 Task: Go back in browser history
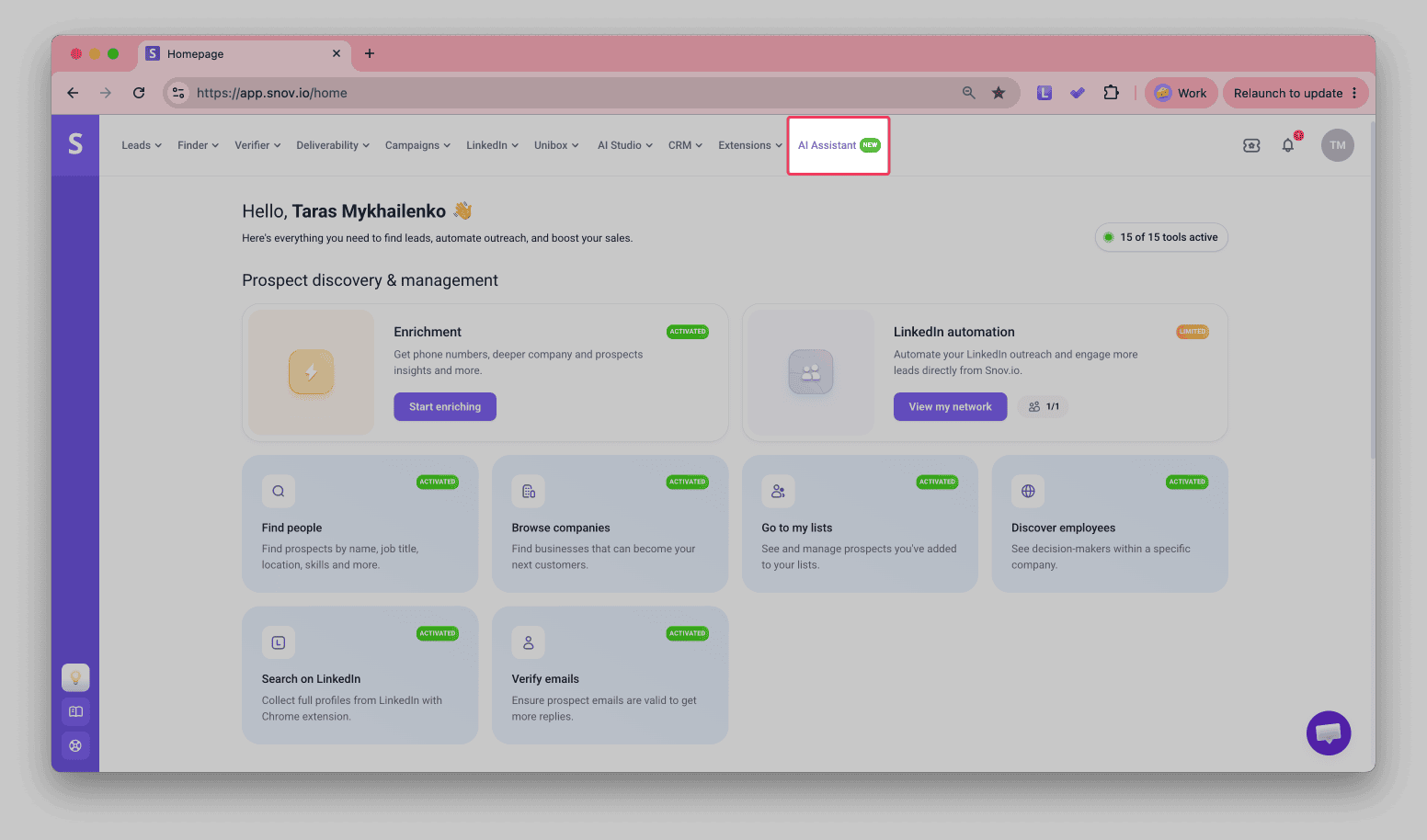click(x=73, y=93)
